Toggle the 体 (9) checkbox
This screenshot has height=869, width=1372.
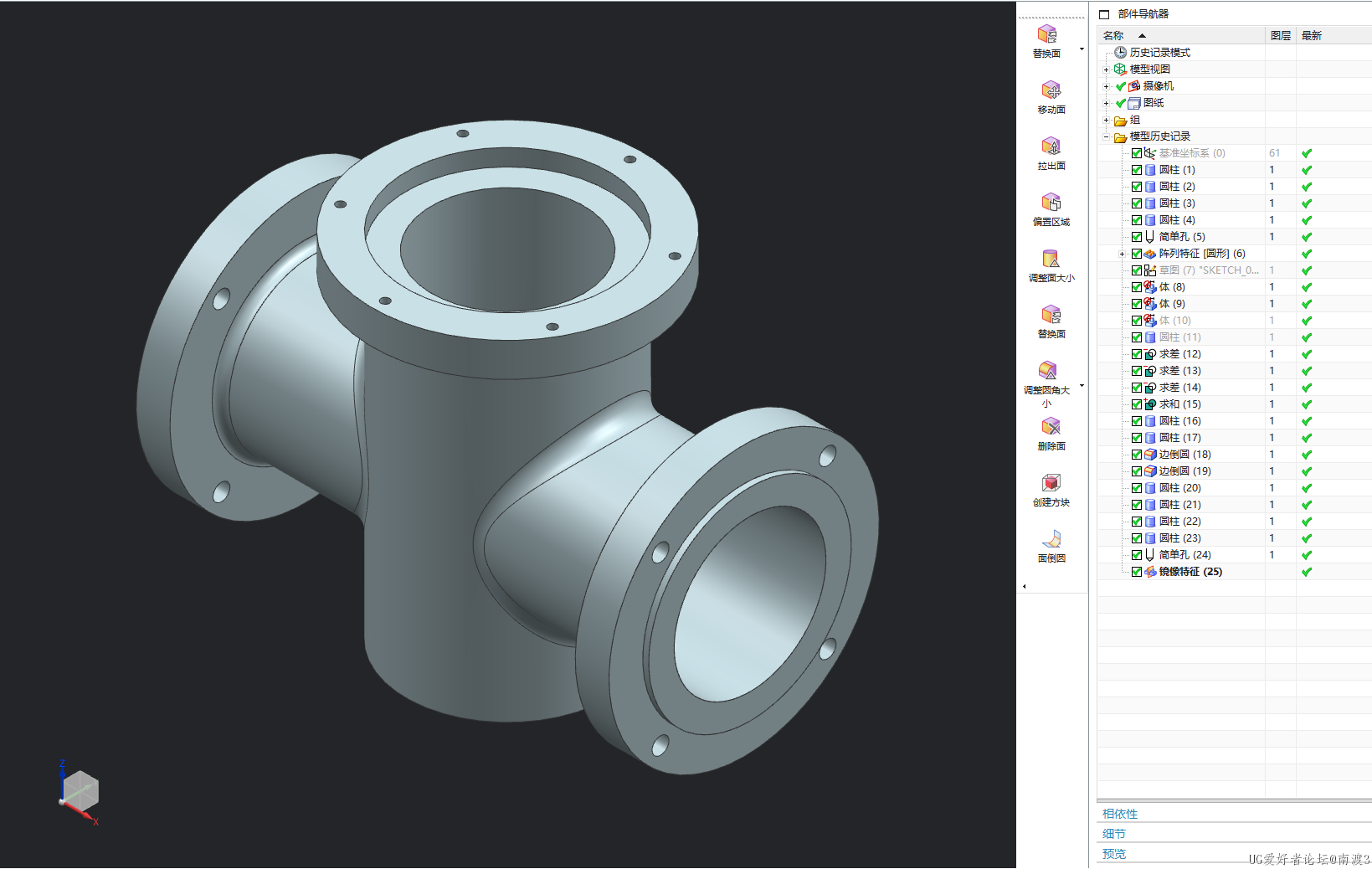pyautogui.click(x=1137, y=303)
